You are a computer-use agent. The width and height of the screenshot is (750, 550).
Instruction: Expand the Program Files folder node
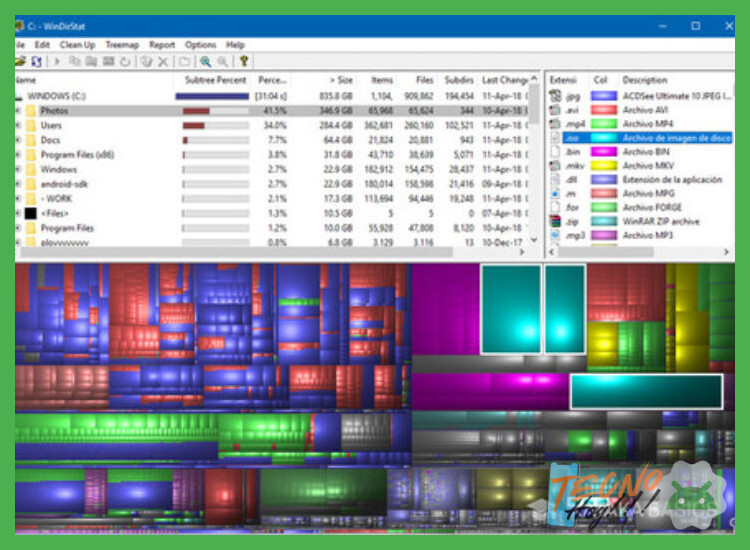tap(18, 228)
